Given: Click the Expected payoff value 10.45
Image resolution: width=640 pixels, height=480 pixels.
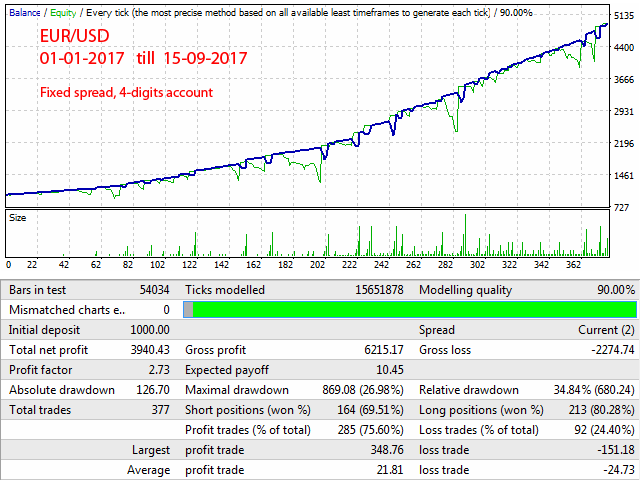Looking at the screenshot, I should [x=390, y=370].
